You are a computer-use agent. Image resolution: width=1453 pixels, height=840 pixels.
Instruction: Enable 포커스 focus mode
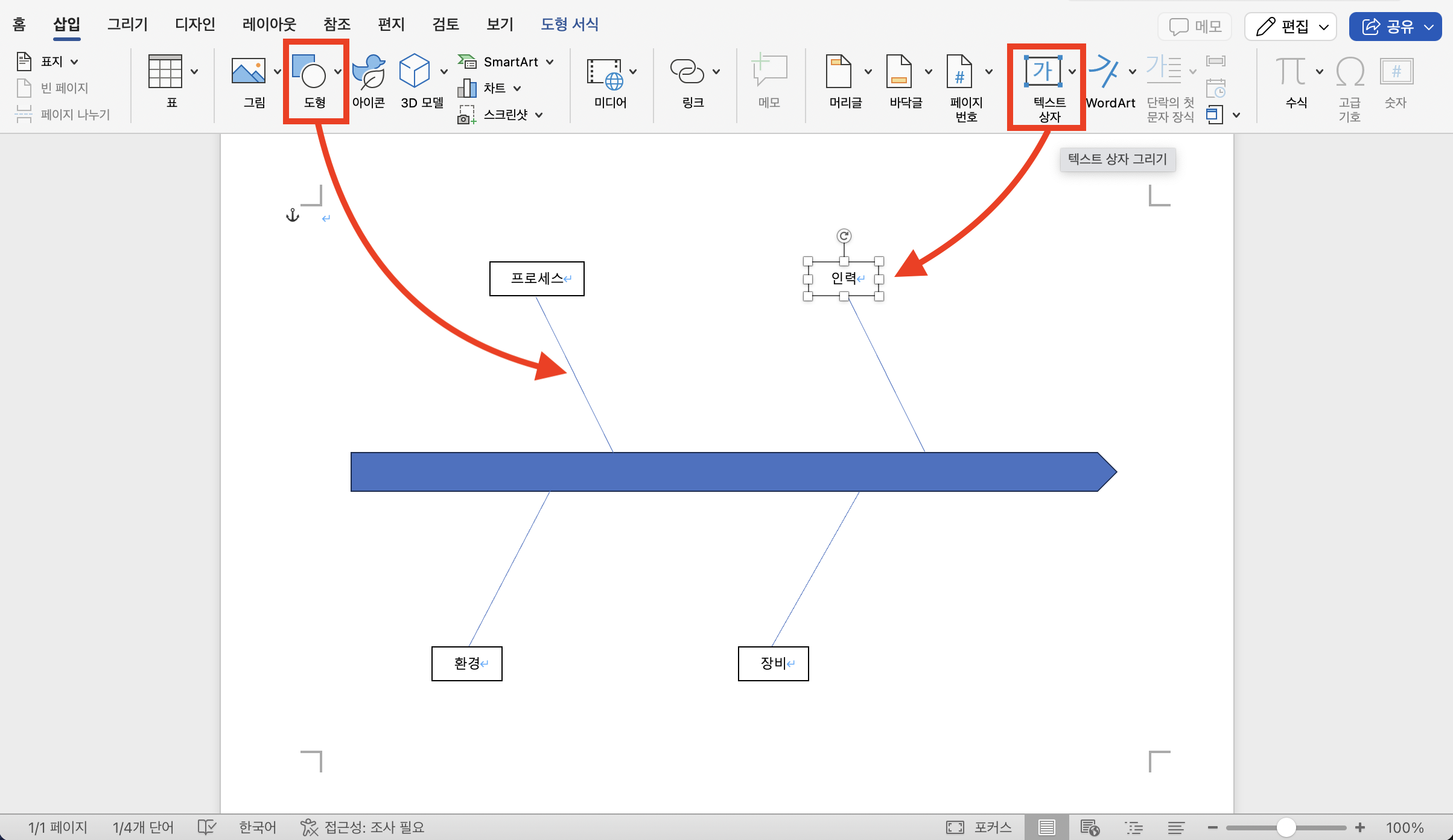(979, 827)
